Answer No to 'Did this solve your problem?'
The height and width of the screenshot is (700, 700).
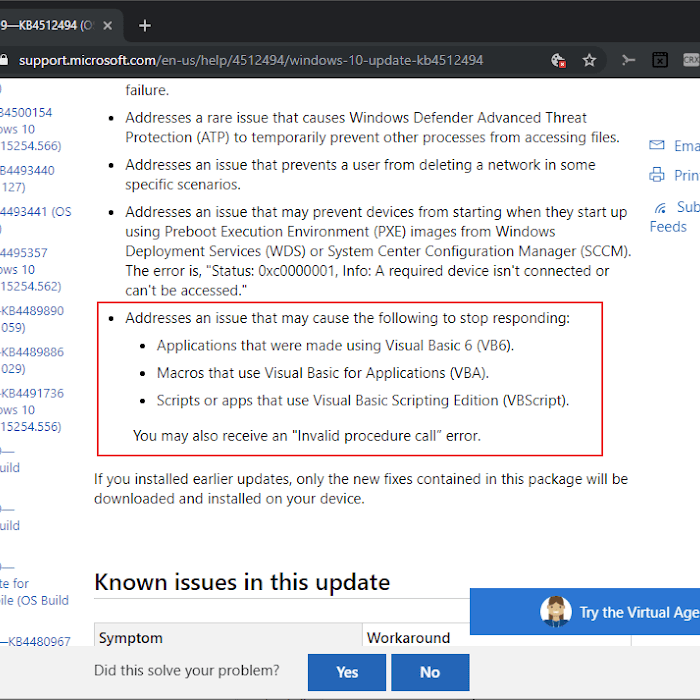[x=430, y=672]
